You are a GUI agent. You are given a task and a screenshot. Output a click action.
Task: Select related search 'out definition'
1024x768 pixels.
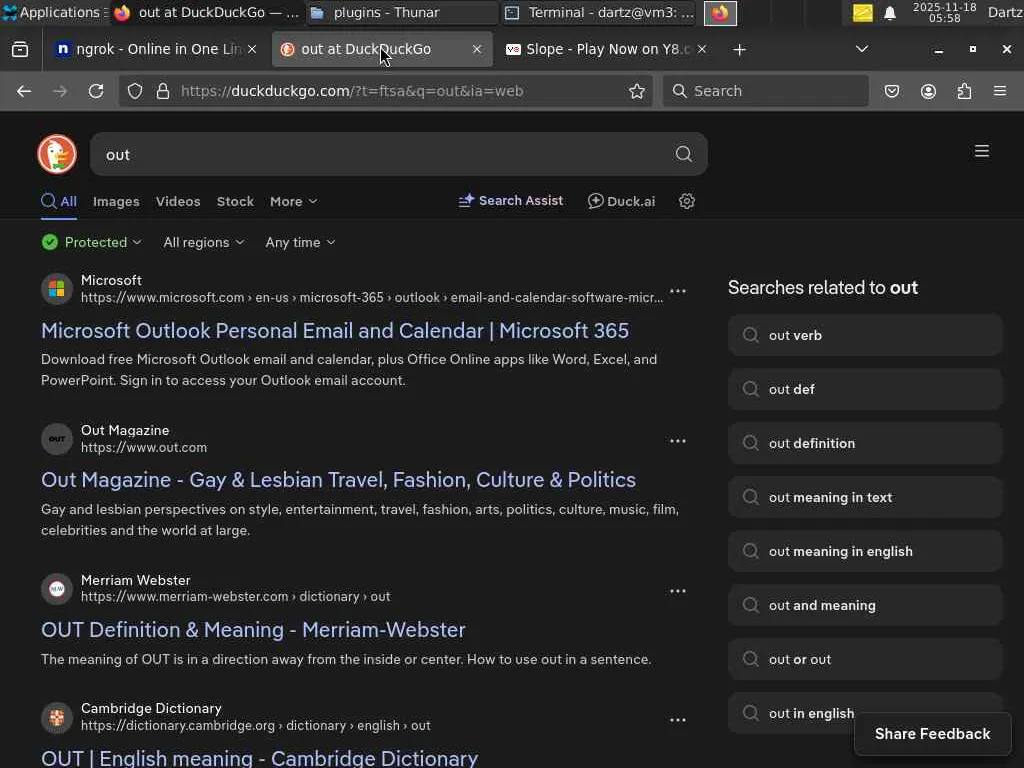(865, 443)
